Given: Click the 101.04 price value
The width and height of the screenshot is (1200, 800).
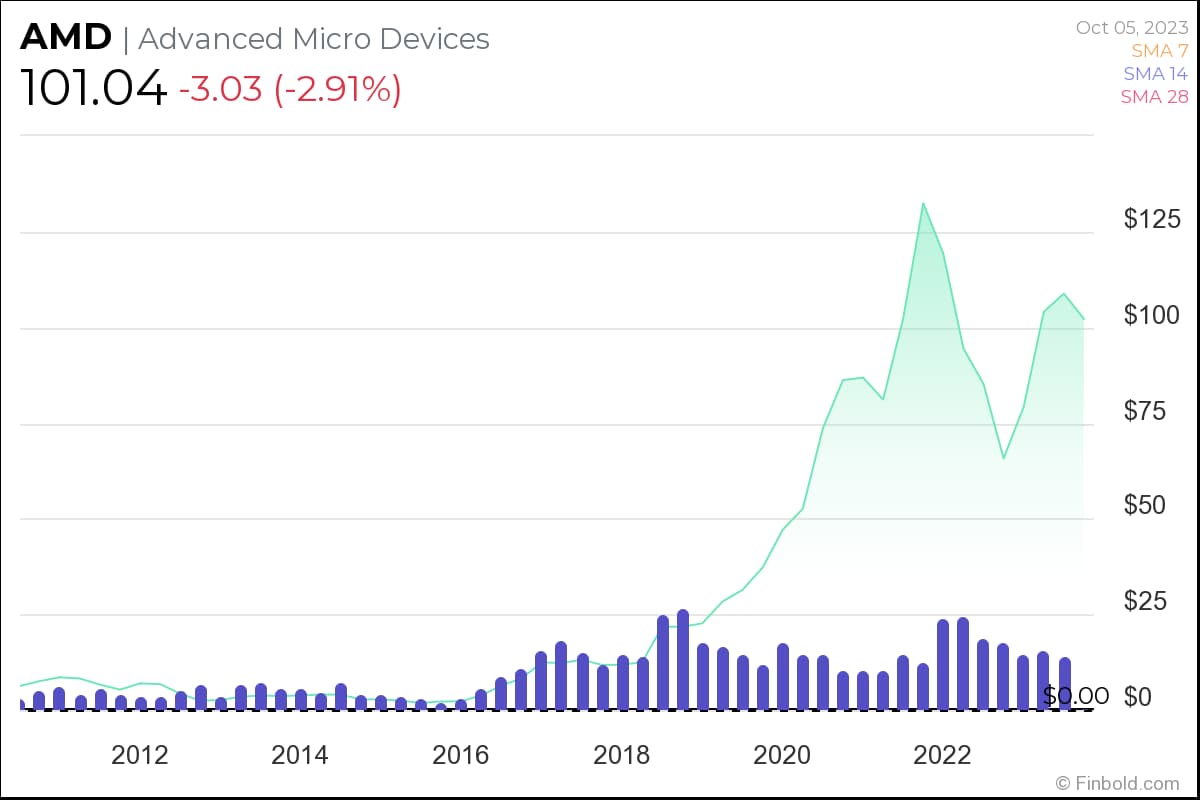Looking at the screenshot, I should pos(93,89).
